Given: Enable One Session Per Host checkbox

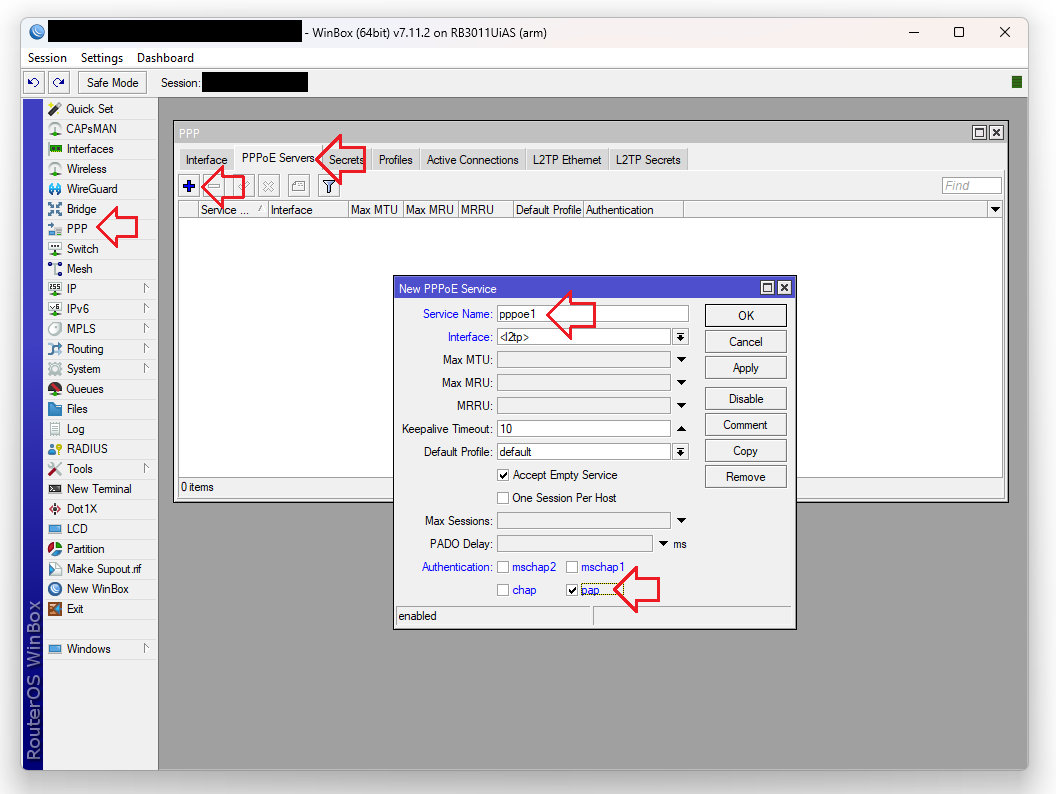Looking at the screenshot, I should coord(504,498).
